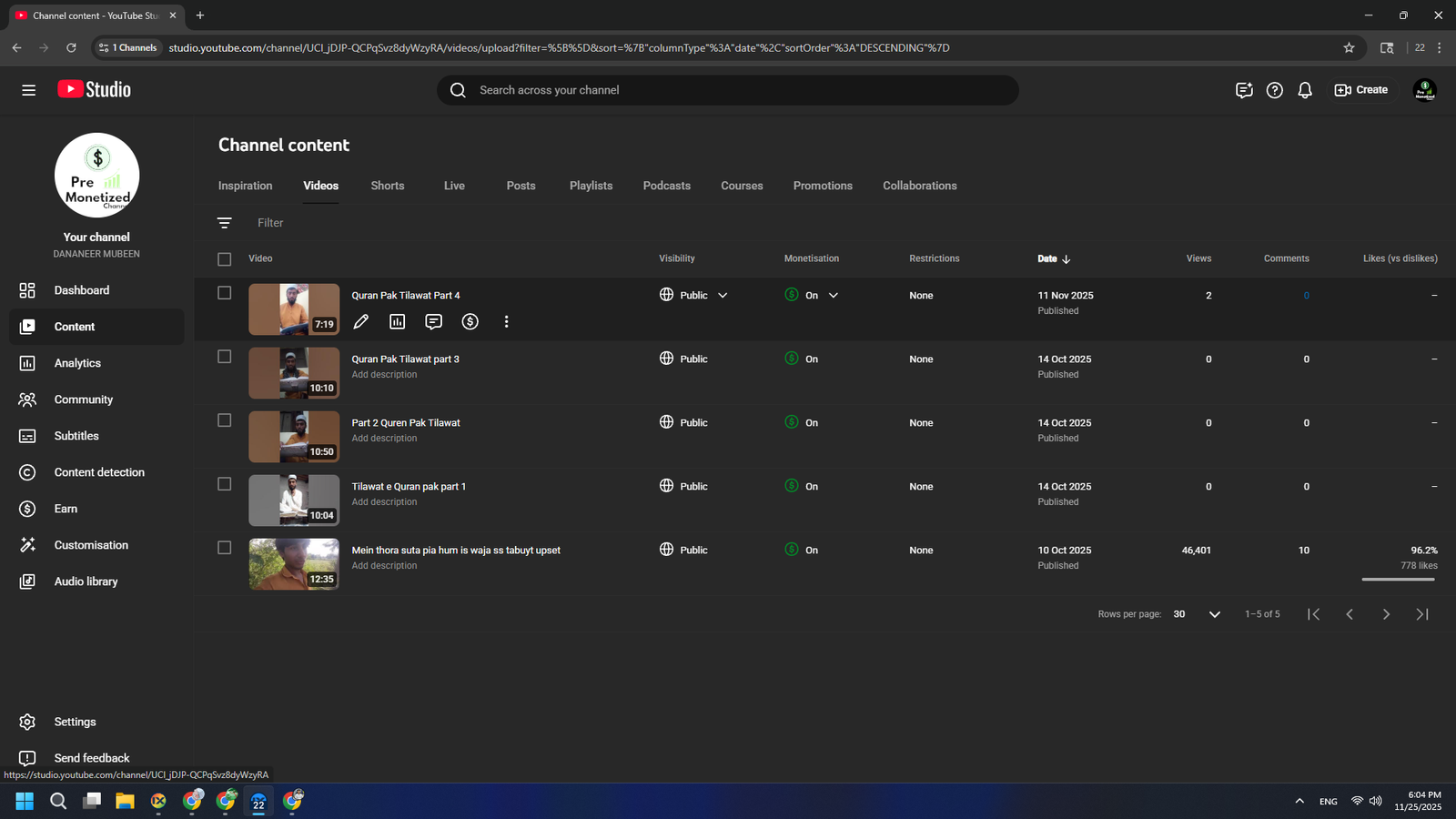The image size is (1456, 819).
Task: Open three-dot options menu for first video
Action: point(507,321)
